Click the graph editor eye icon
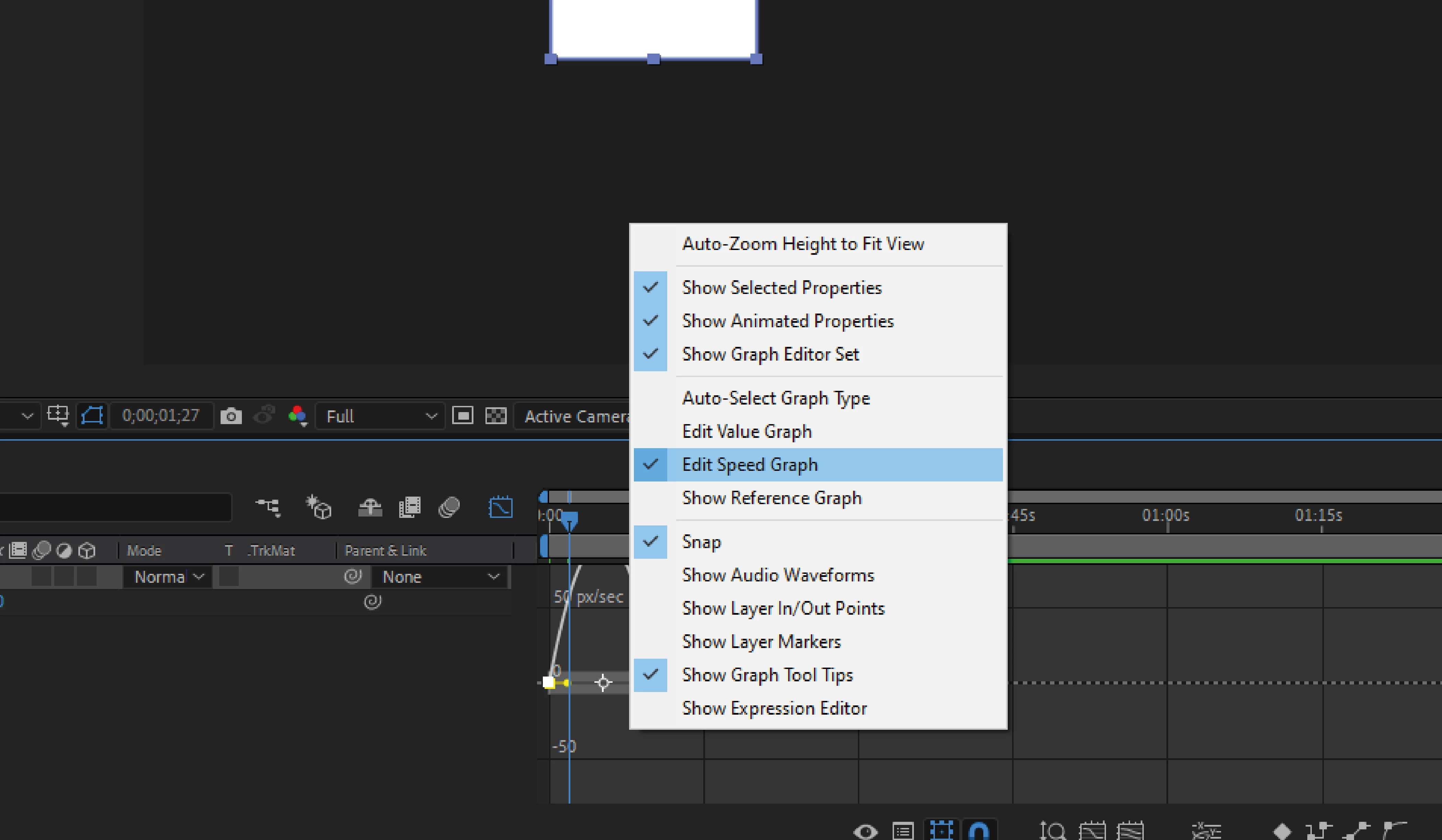The image size is (1442, 840). [x=865, y=830]
